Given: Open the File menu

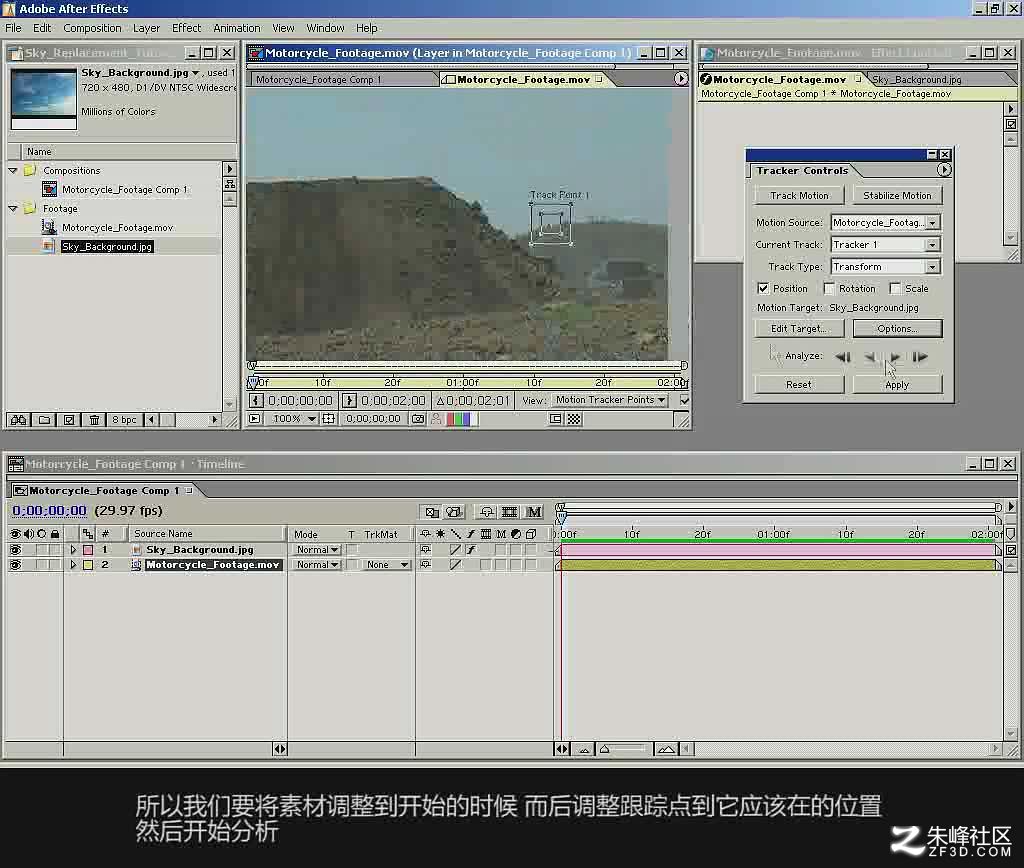Looking at the screenshot, I should (x=13, y=28).
